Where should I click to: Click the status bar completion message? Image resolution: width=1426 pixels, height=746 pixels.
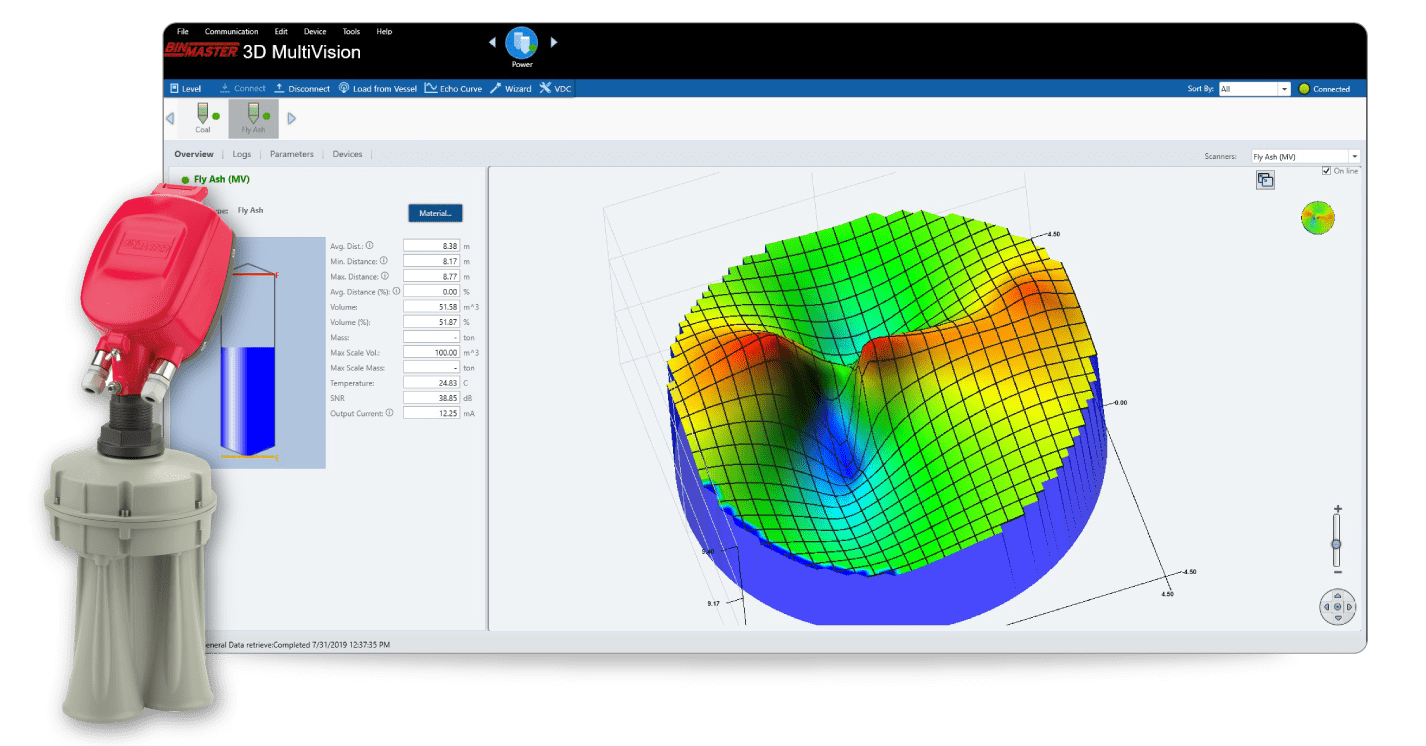[297, 645]
